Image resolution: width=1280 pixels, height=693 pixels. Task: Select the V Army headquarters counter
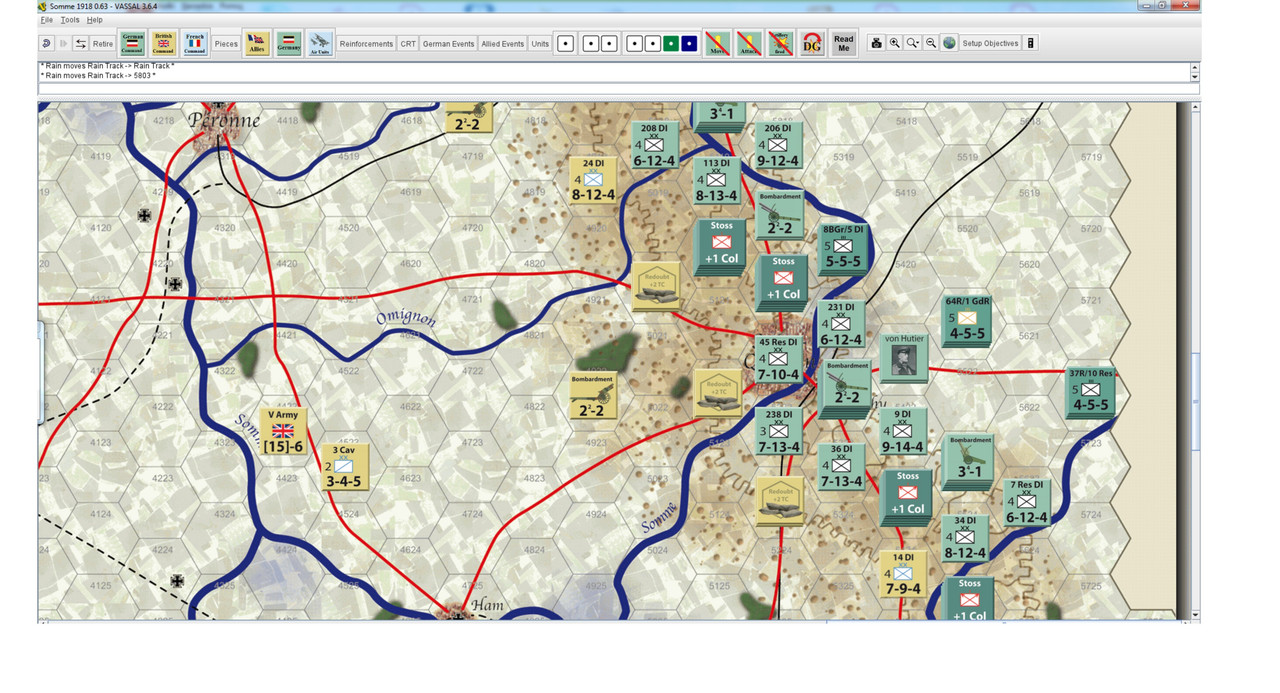(283, 432)
